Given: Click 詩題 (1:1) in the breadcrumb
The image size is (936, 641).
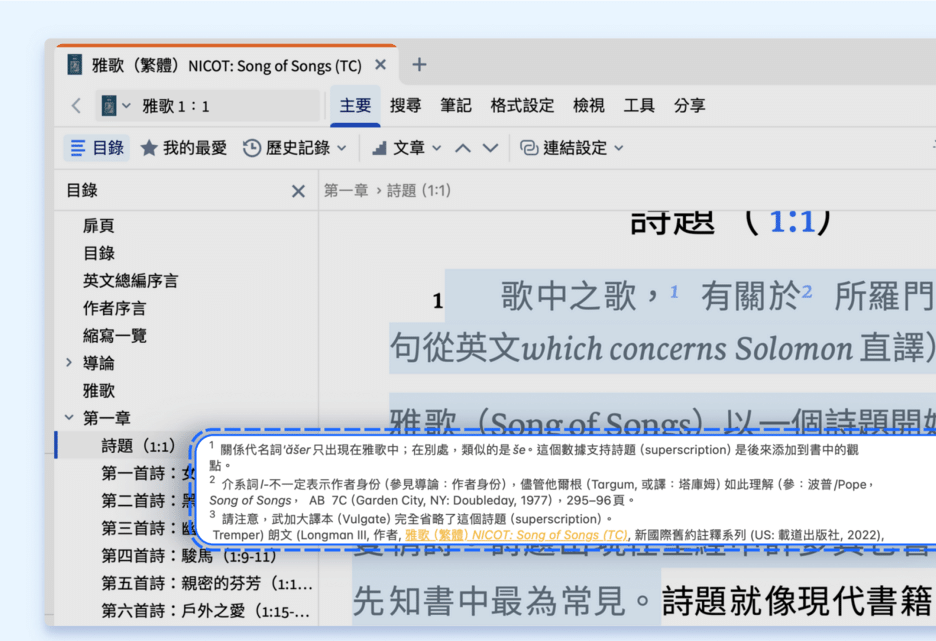Looking at the screenshot, I should point(419,191).
